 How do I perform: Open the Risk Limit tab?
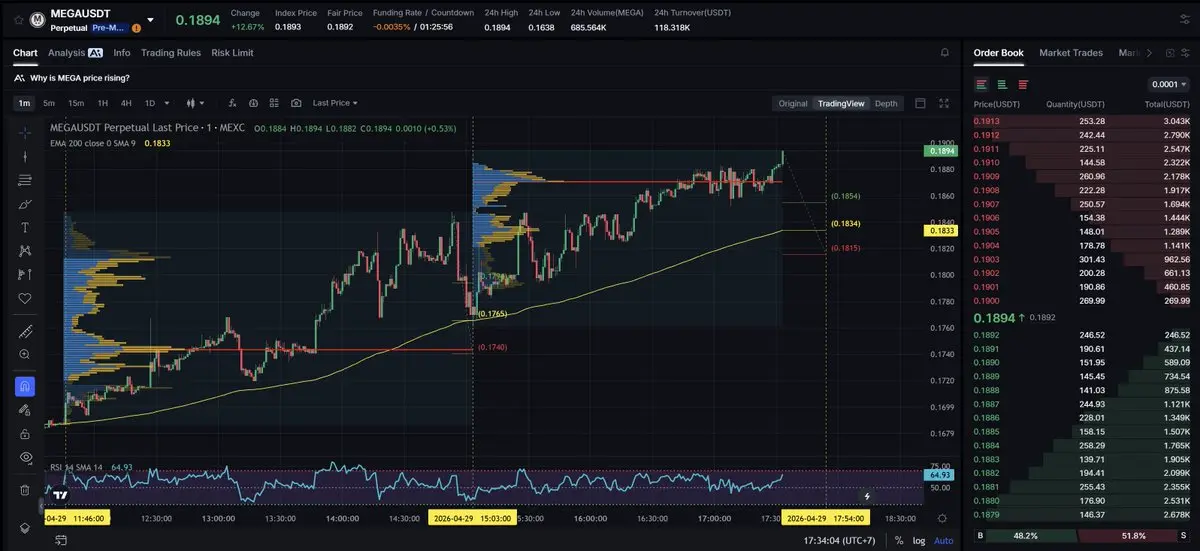[x=233, y=53]
